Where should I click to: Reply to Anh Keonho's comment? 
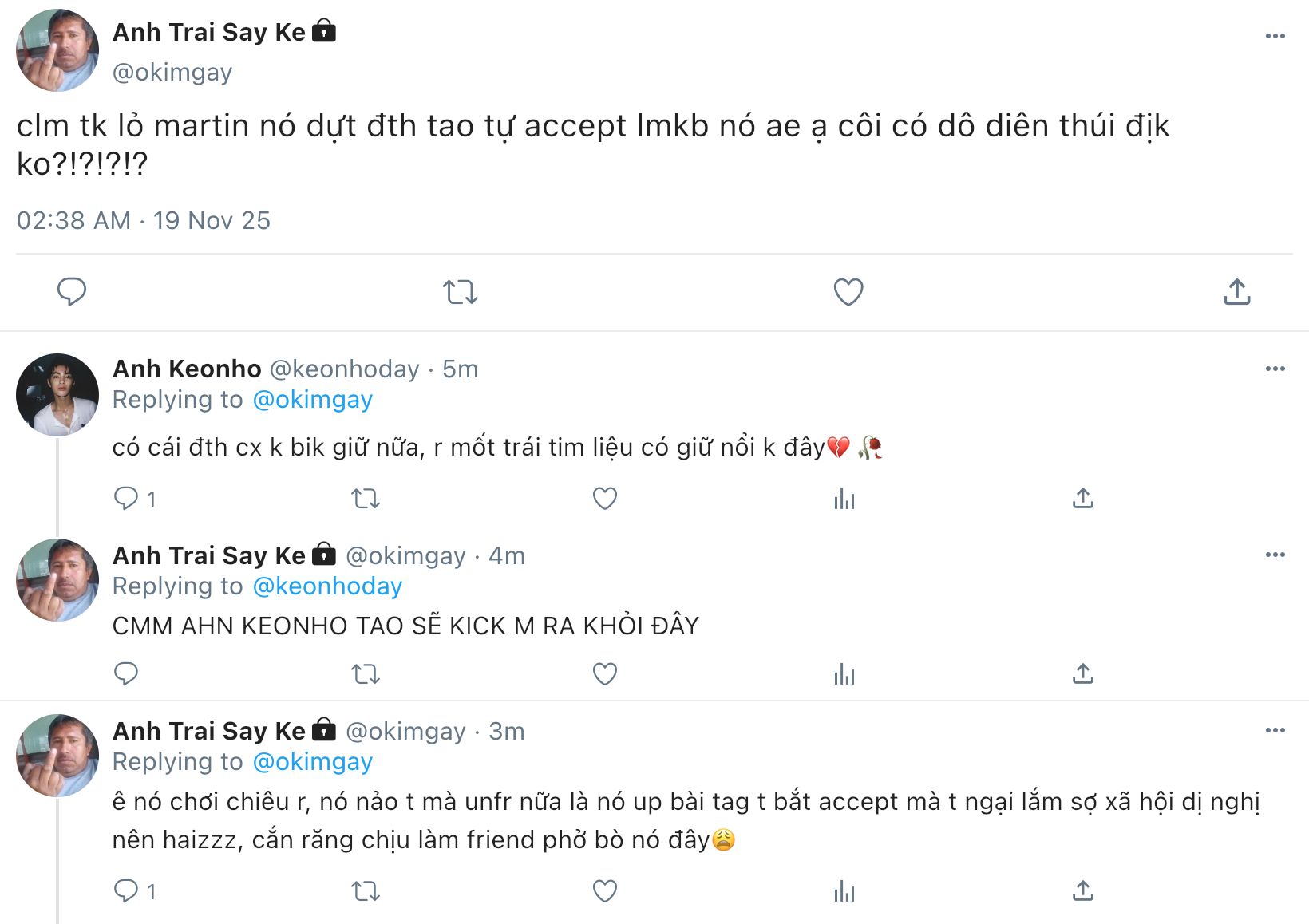coord(126,499)
